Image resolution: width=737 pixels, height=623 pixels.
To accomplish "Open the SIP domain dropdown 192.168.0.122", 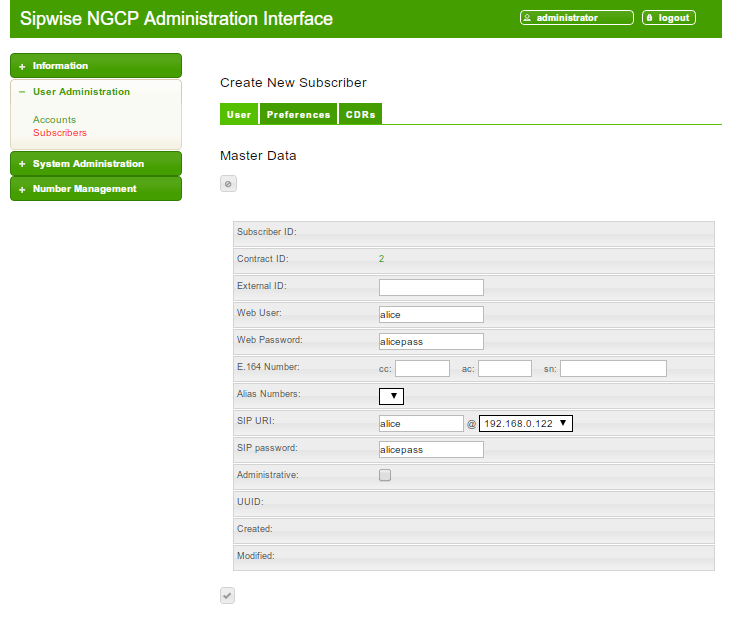I will click(525, 423).
